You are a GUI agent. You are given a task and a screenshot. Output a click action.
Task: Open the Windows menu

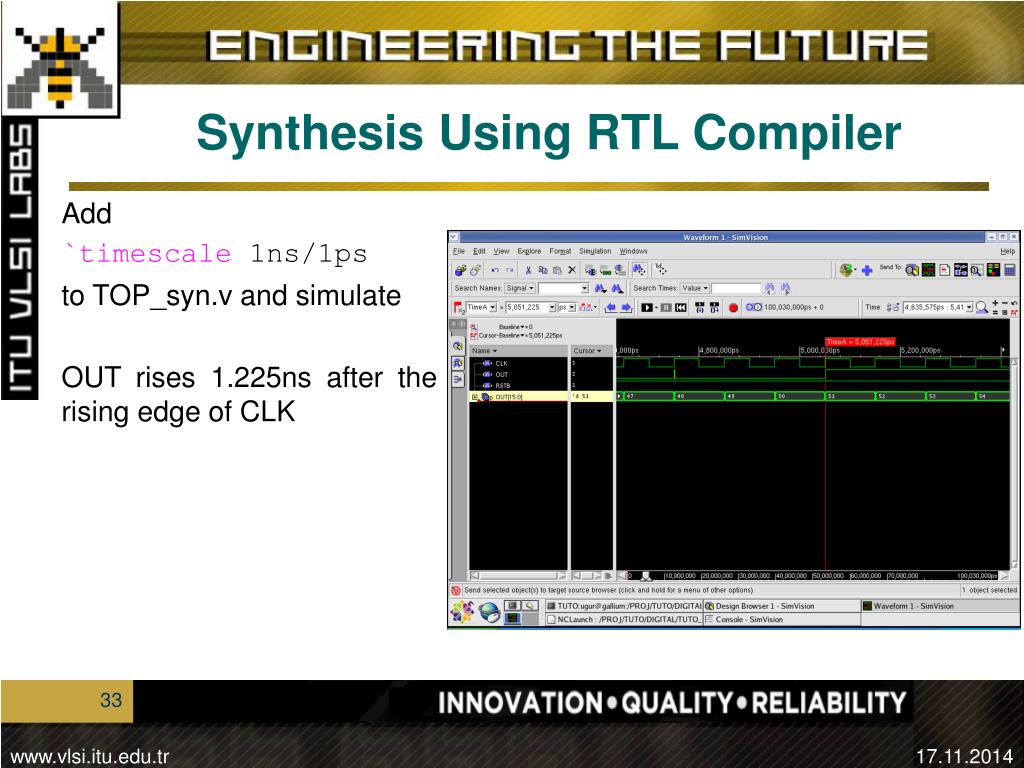(x=633, y=251)
